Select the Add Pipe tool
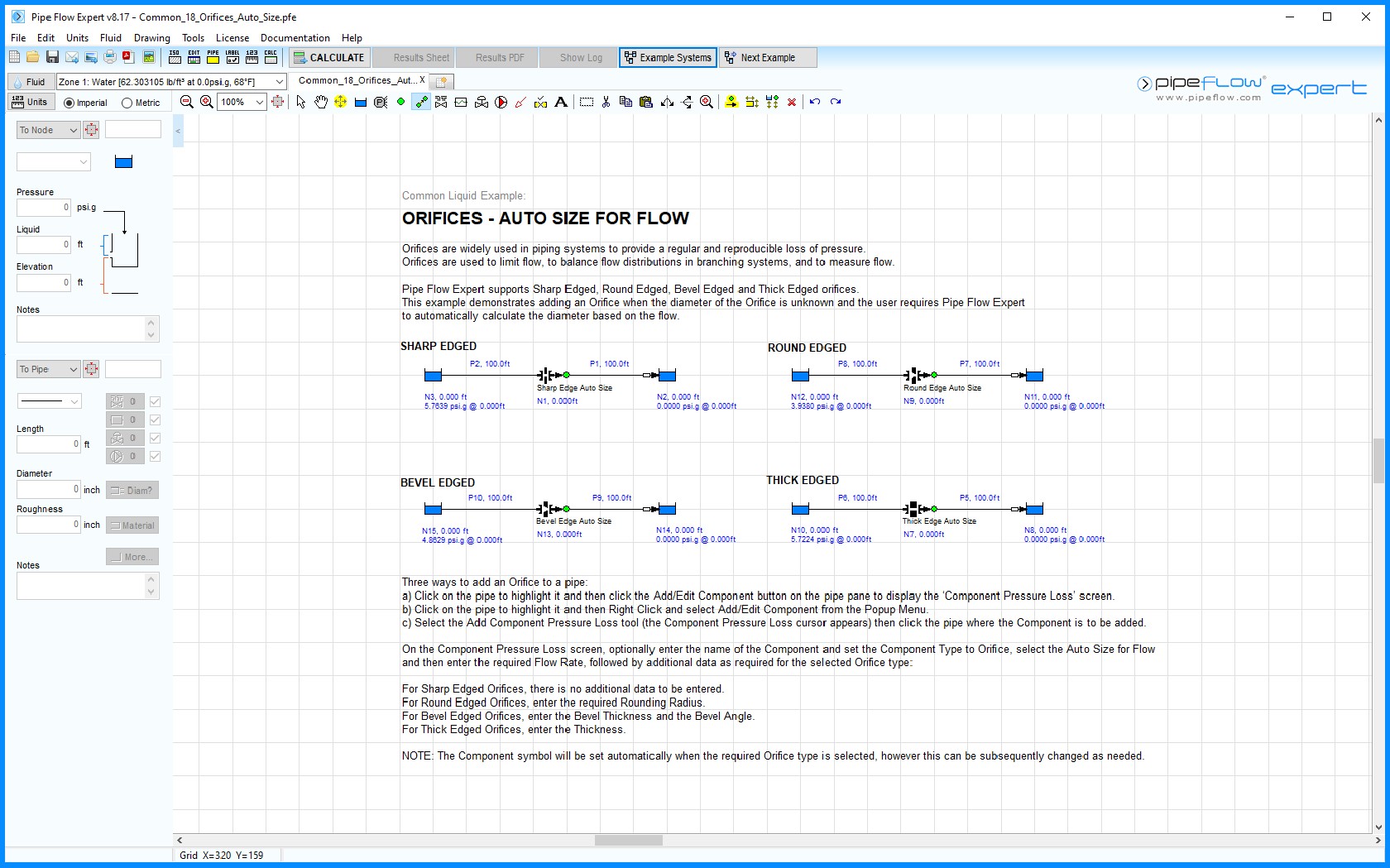The image size is (1390, 868). (x=421, y=102)
